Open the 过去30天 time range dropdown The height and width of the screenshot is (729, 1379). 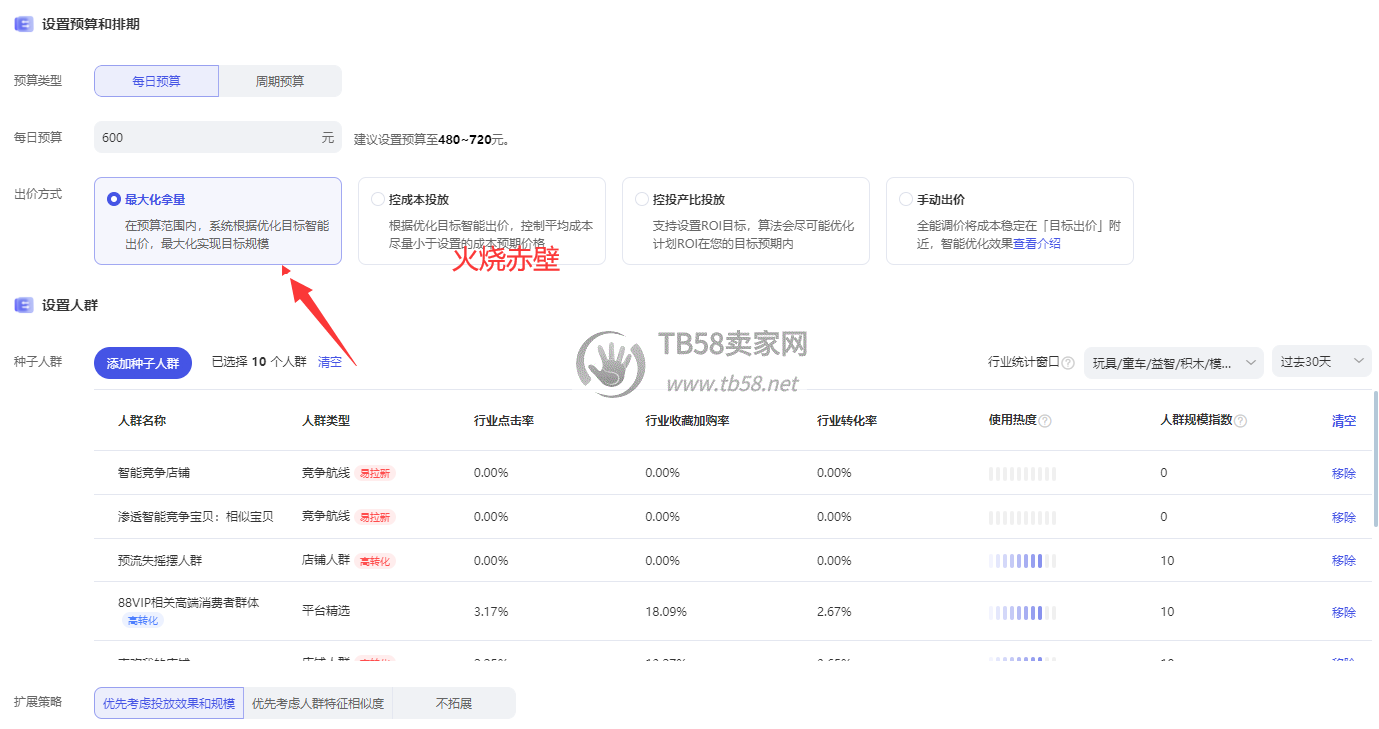point(1322,361)
